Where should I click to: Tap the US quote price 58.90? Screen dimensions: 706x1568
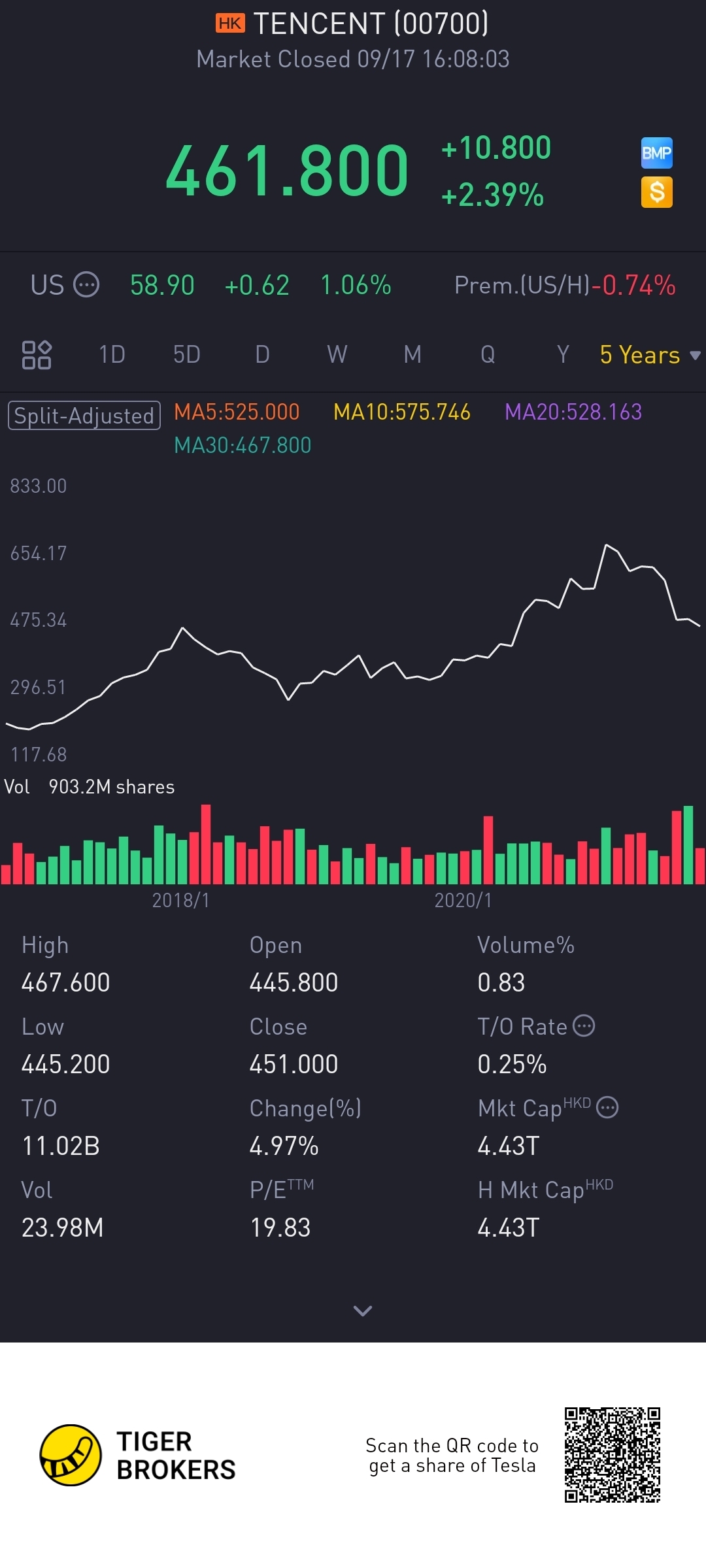click(162, 285)
